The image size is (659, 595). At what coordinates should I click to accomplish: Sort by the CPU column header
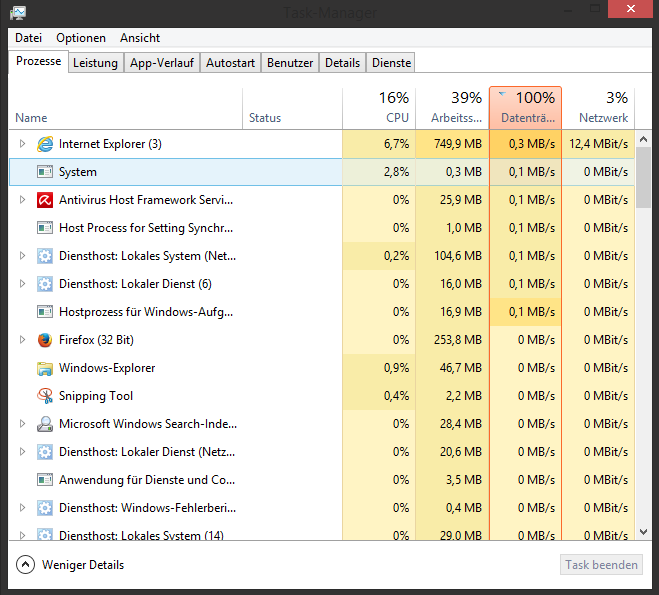tap(379, 108)
